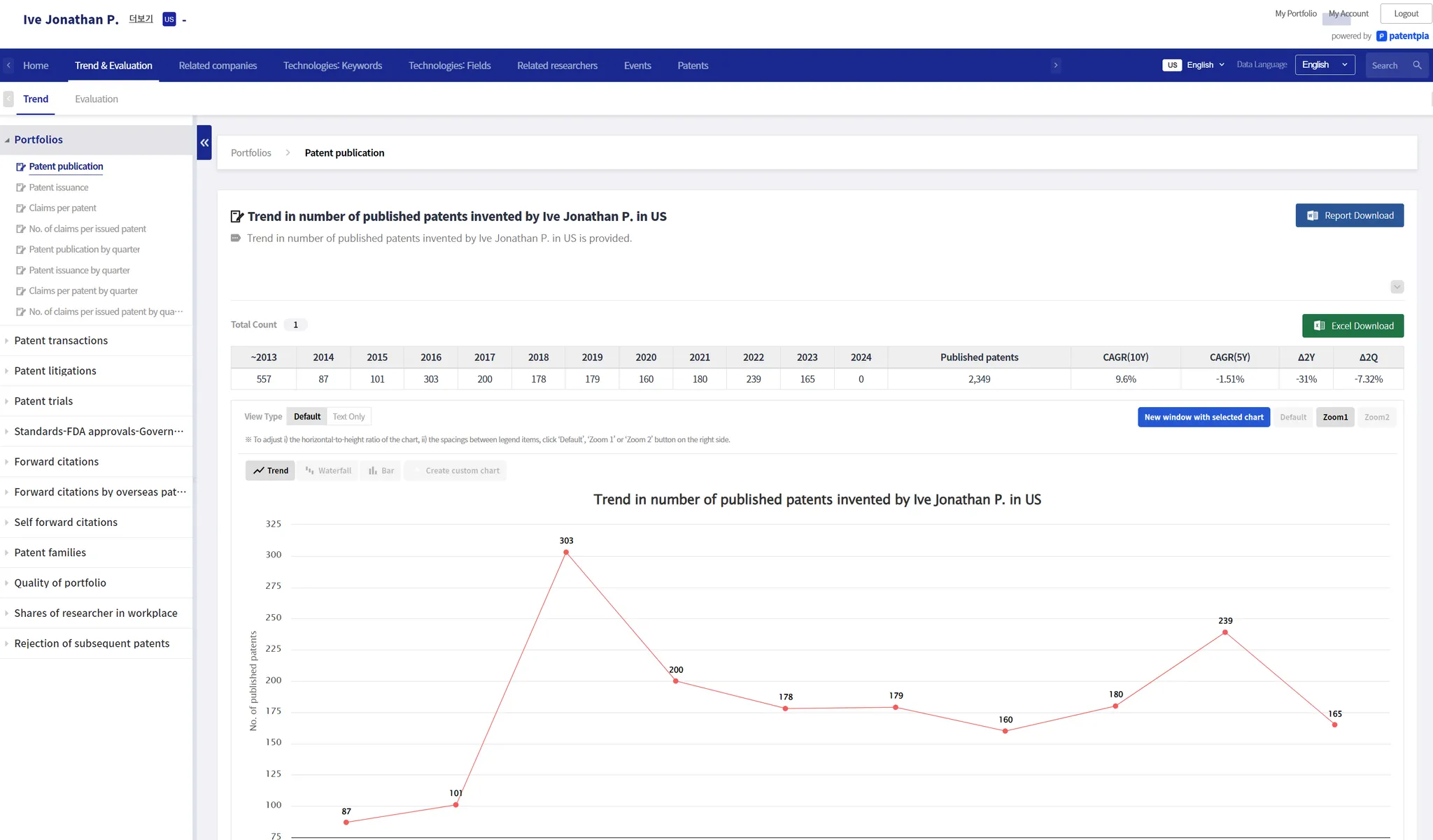The image size is (1433, 840).
Task: Open the Evaluation tab
Action: (x=97, y=99)
